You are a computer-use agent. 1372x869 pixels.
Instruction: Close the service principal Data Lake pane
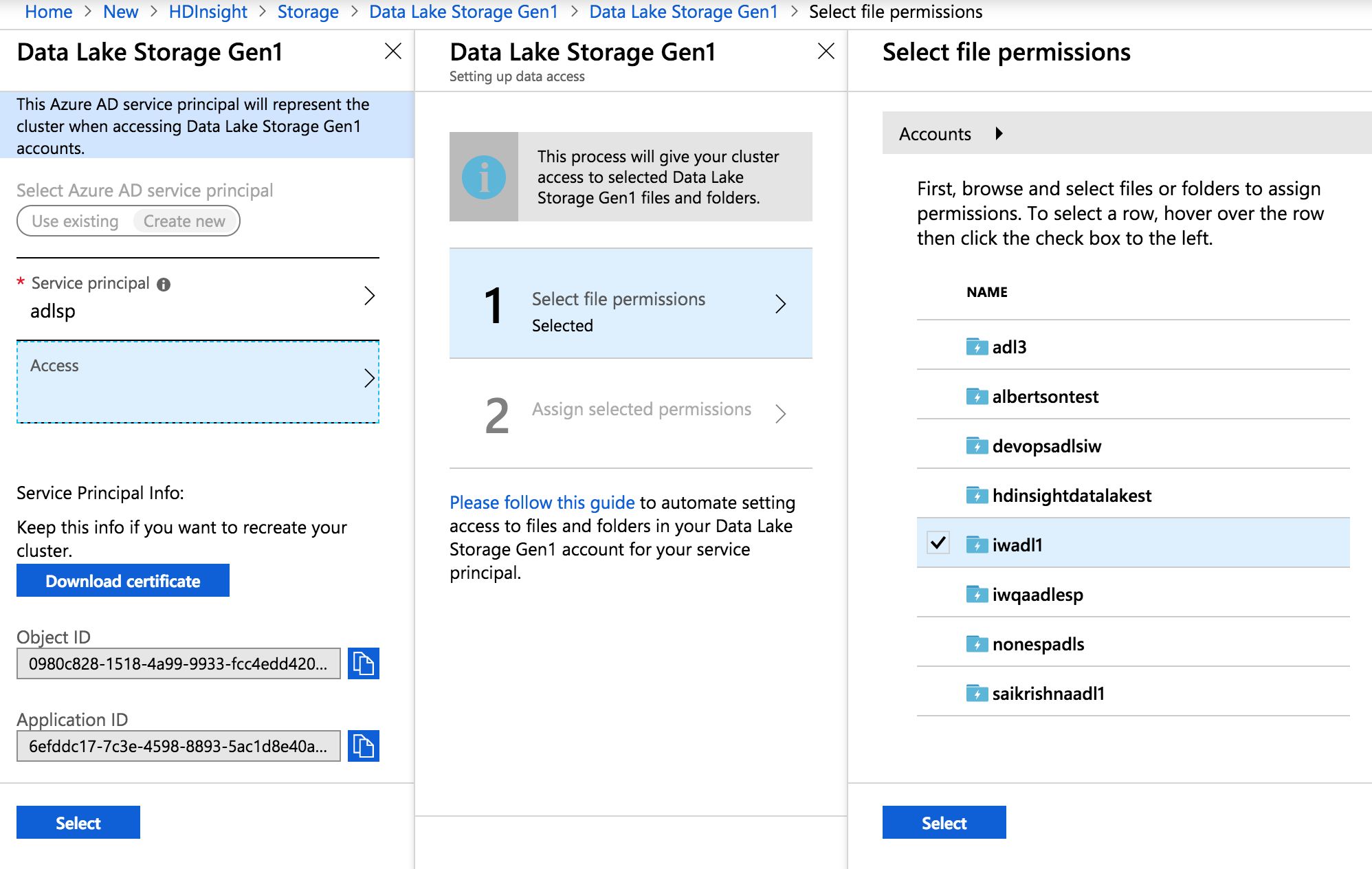(393, 51)
